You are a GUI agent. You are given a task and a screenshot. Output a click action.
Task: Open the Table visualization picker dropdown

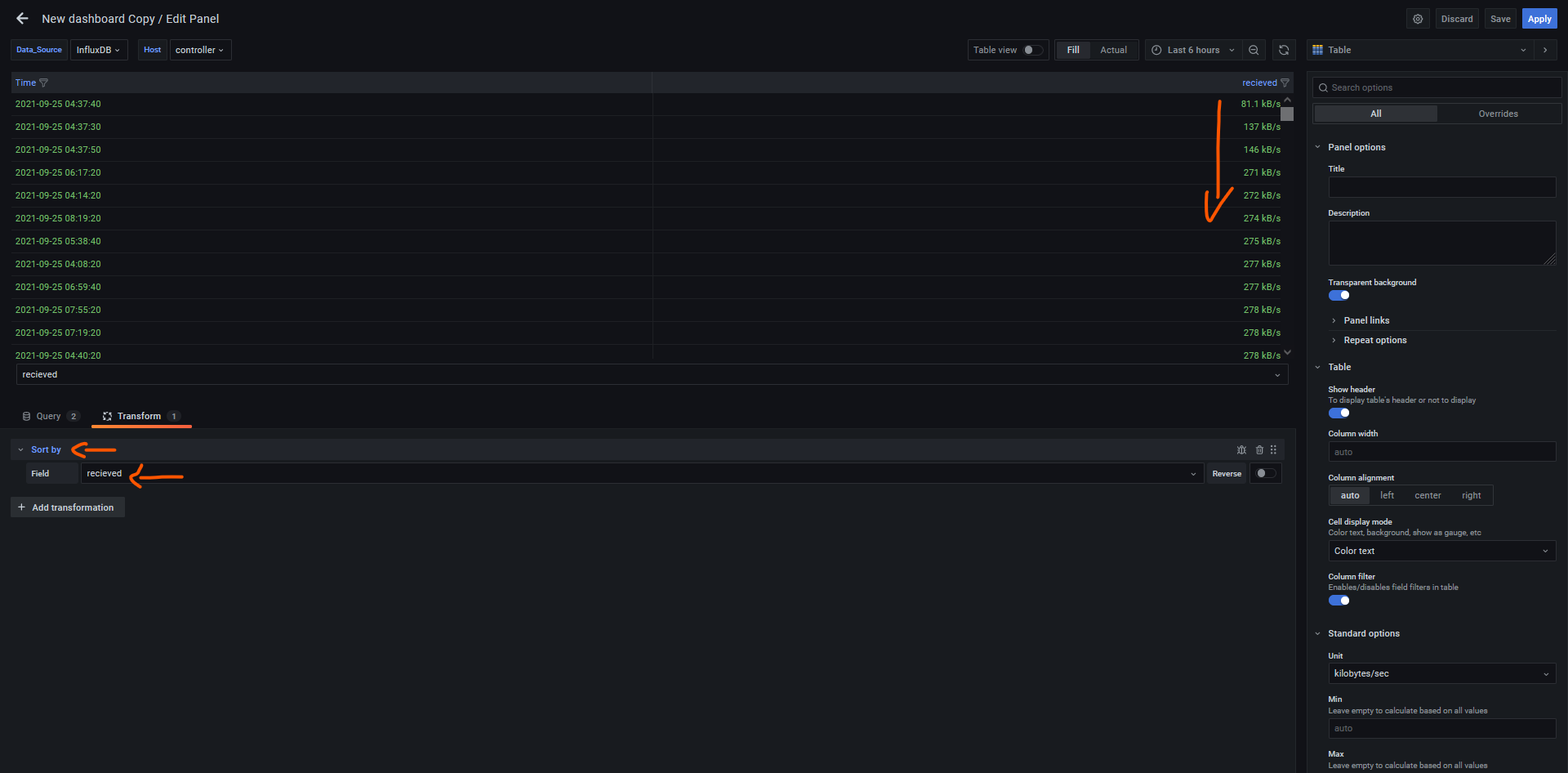tap(1420, 50)
